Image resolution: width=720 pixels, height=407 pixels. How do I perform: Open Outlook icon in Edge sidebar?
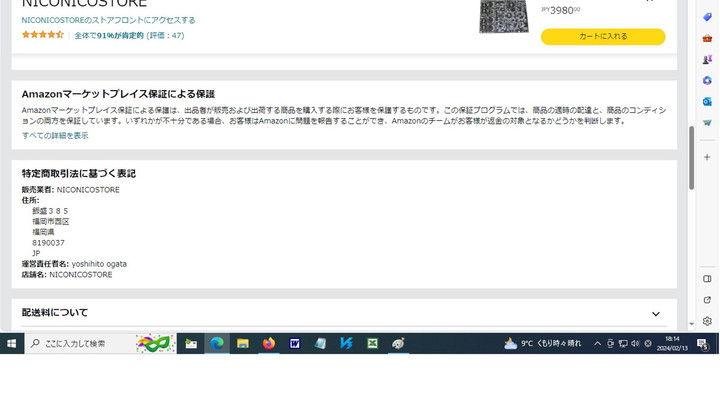pyautogui.click(x=707, y=102)
